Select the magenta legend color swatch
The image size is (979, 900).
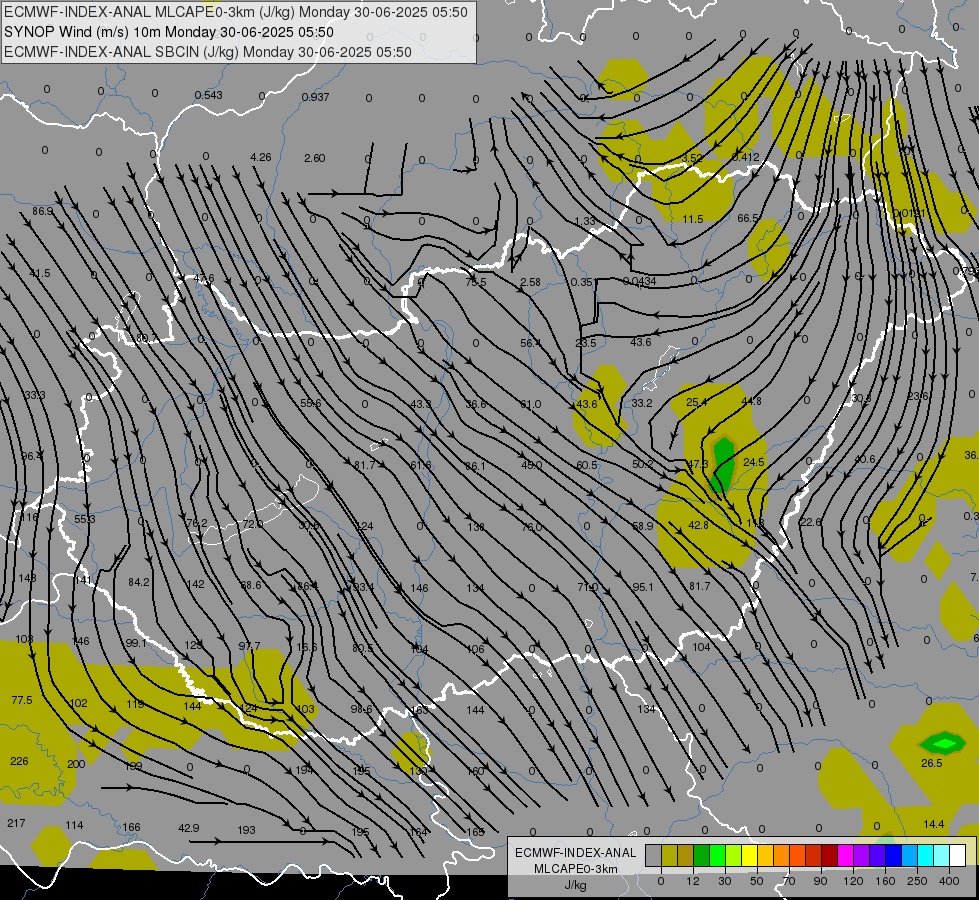(845, 856)
